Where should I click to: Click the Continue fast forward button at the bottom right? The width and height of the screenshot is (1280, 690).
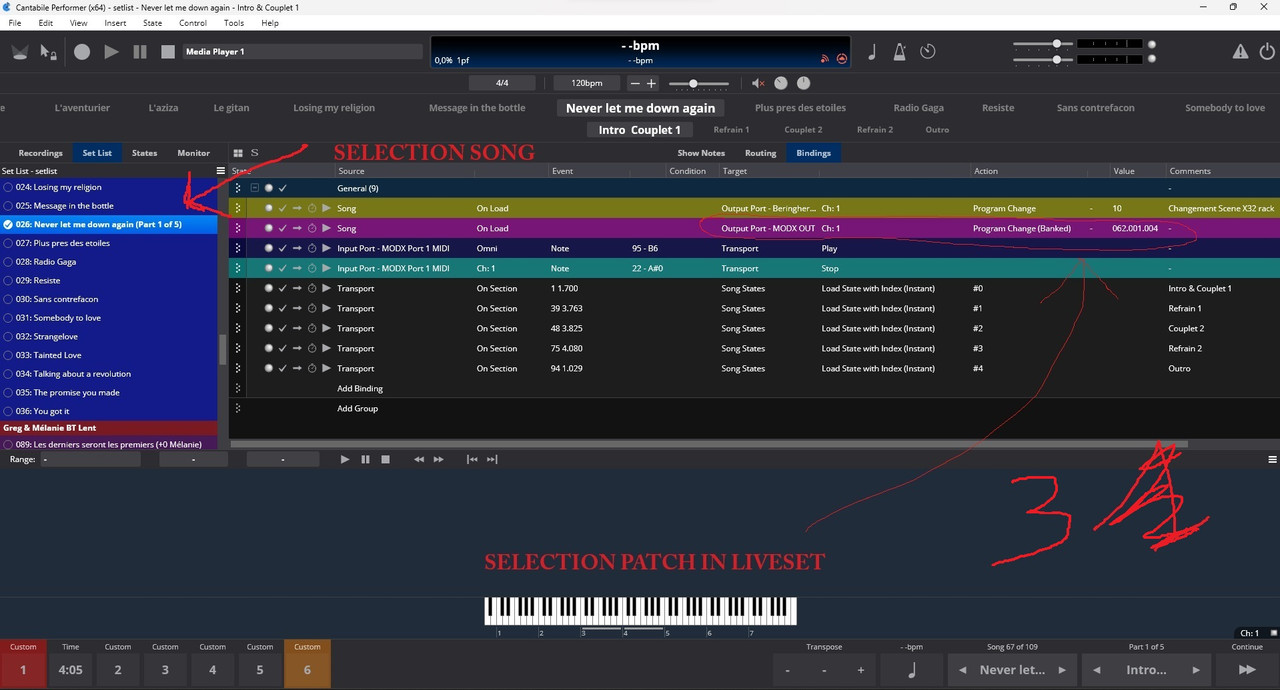[1247, 670]
